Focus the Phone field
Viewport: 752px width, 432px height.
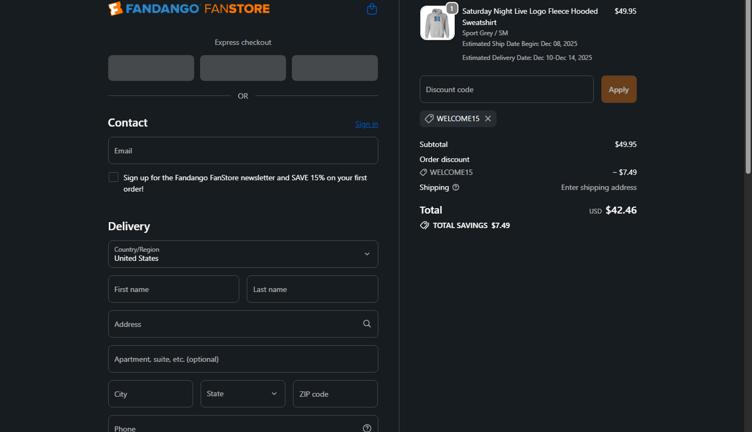(x=243, y=424)
